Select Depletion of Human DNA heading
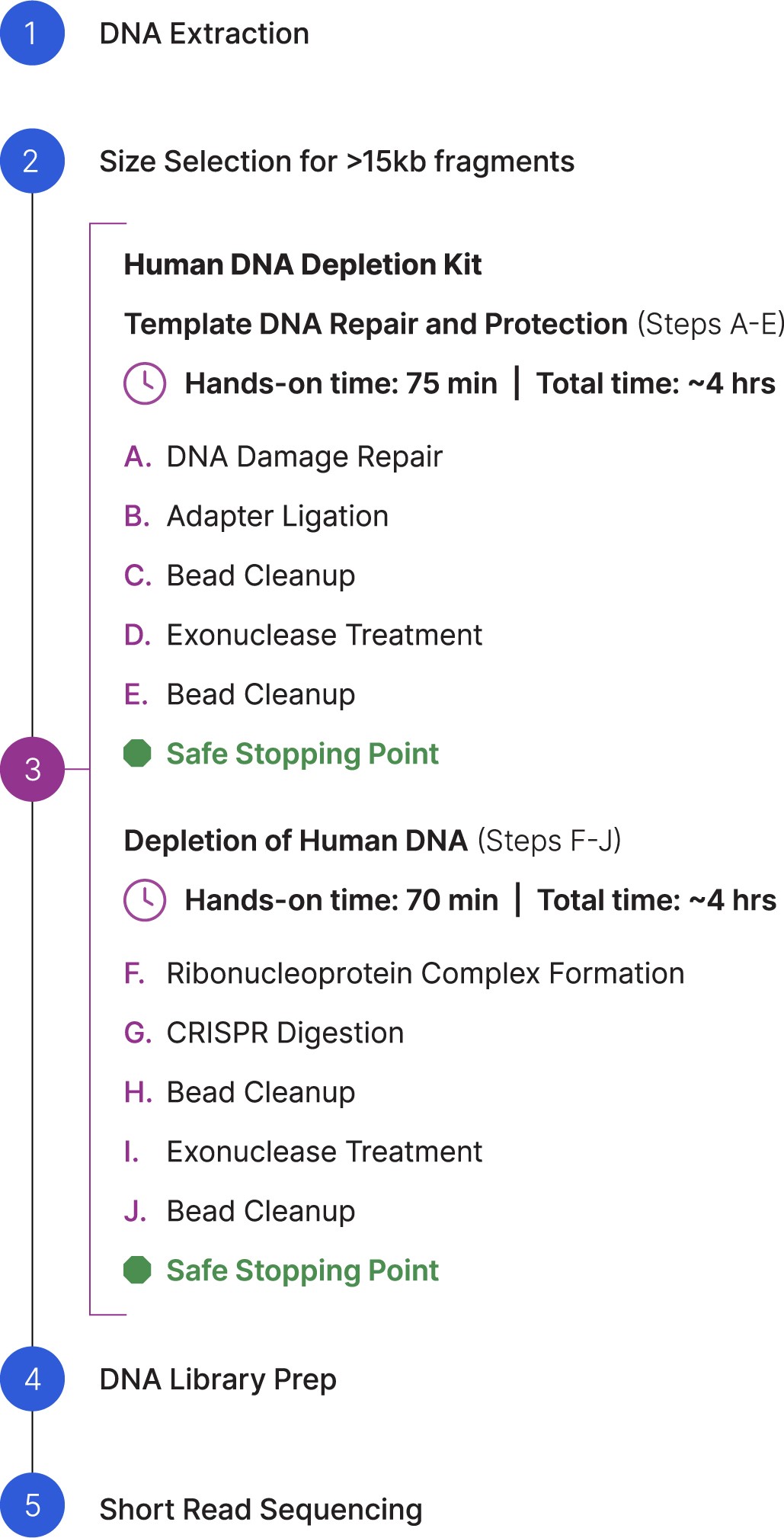 pyautogui.click(x=296, y=841)
